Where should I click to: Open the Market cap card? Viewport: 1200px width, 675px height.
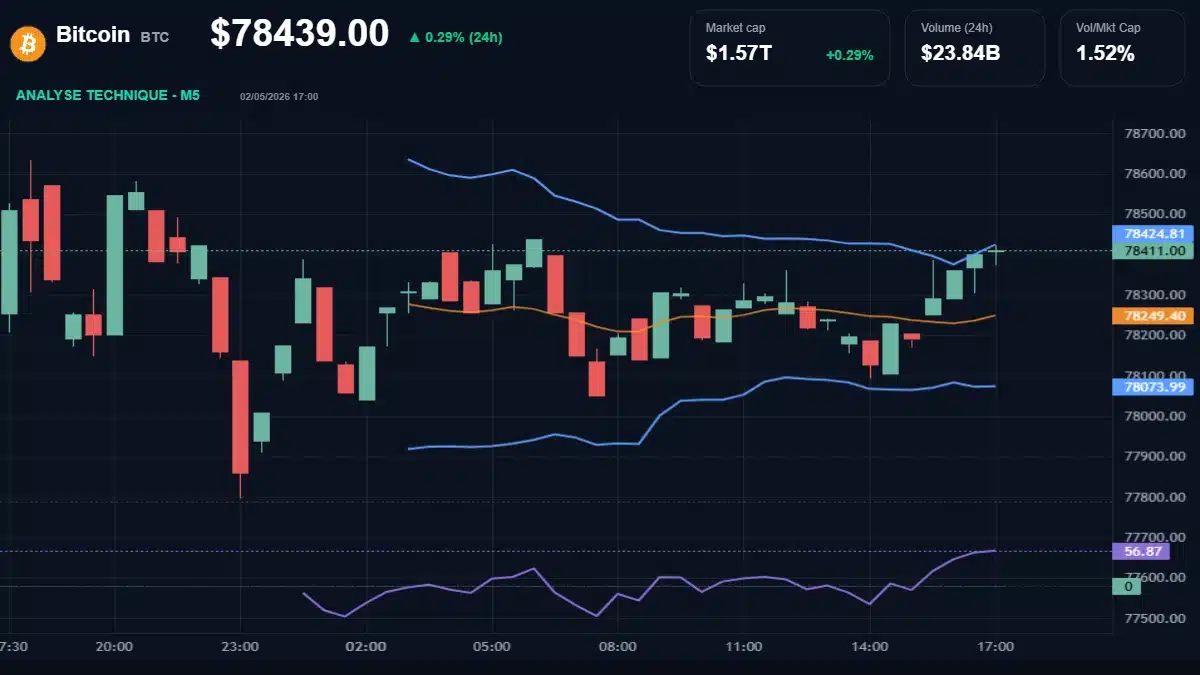(x=790, y=48)
